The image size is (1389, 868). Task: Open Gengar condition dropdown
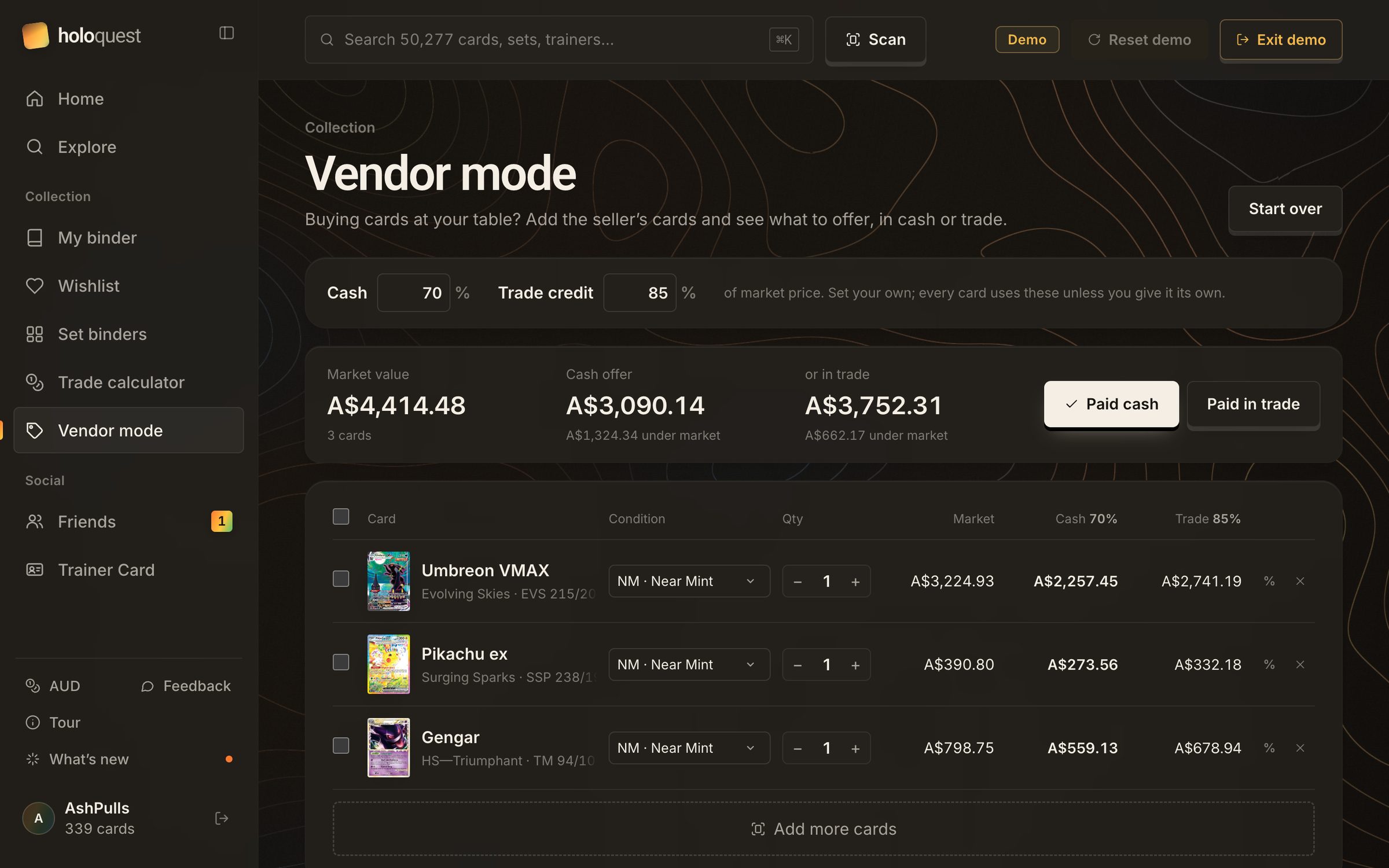point(689,748)
